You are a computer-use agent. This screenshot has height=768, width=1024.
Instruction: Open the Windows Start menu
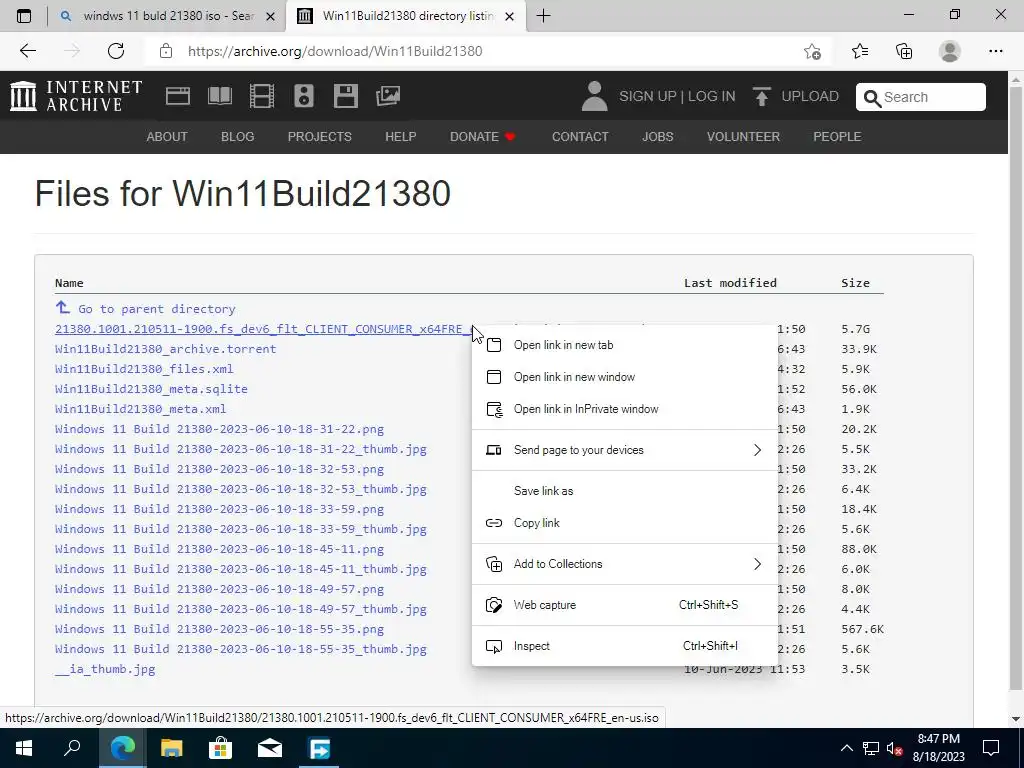[24, 748]
